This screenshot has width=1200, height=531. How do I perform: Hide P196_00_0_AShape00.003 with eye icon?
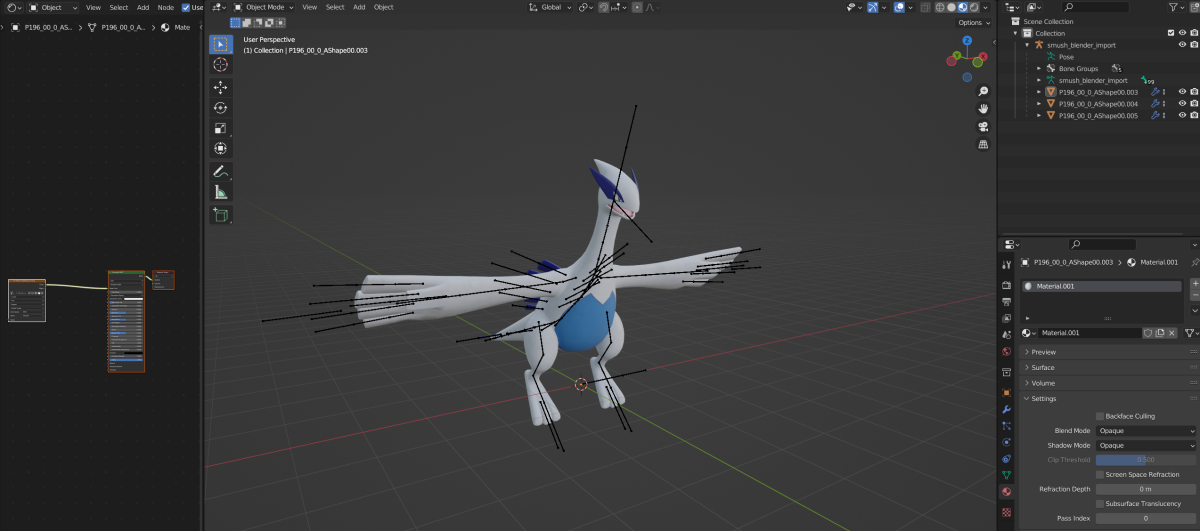[x=1182, y=92]
